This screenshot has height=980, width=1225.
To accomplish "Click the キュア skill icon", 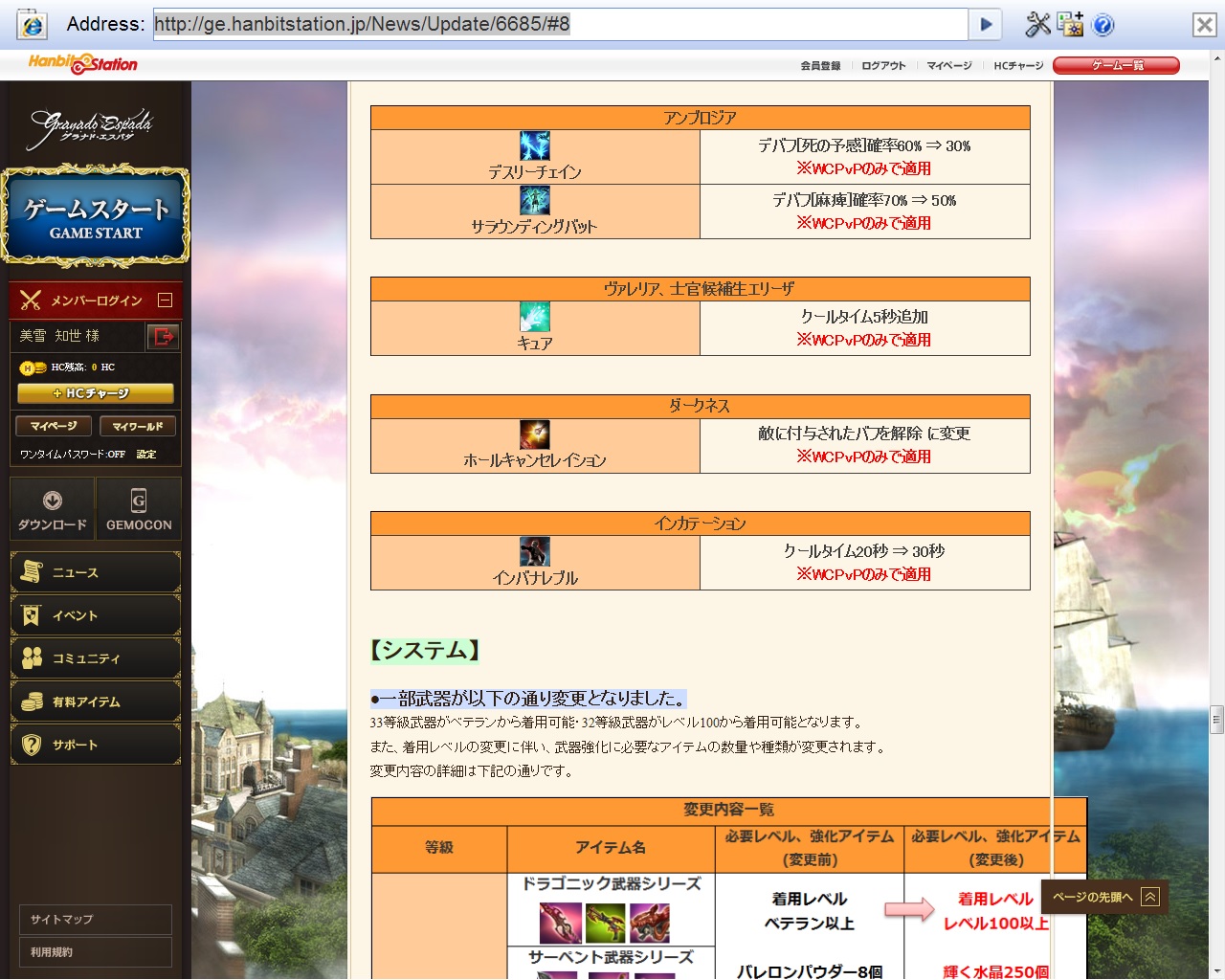I will click(x=534, y=317).
